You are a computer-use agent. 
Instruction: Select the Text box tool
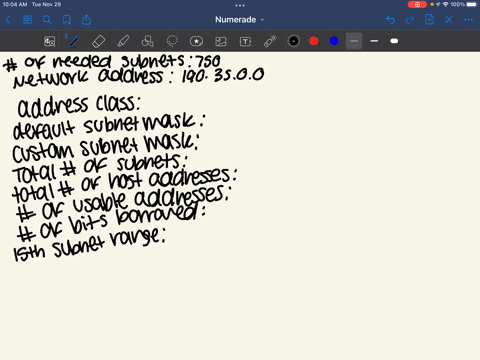click(245, 41)
